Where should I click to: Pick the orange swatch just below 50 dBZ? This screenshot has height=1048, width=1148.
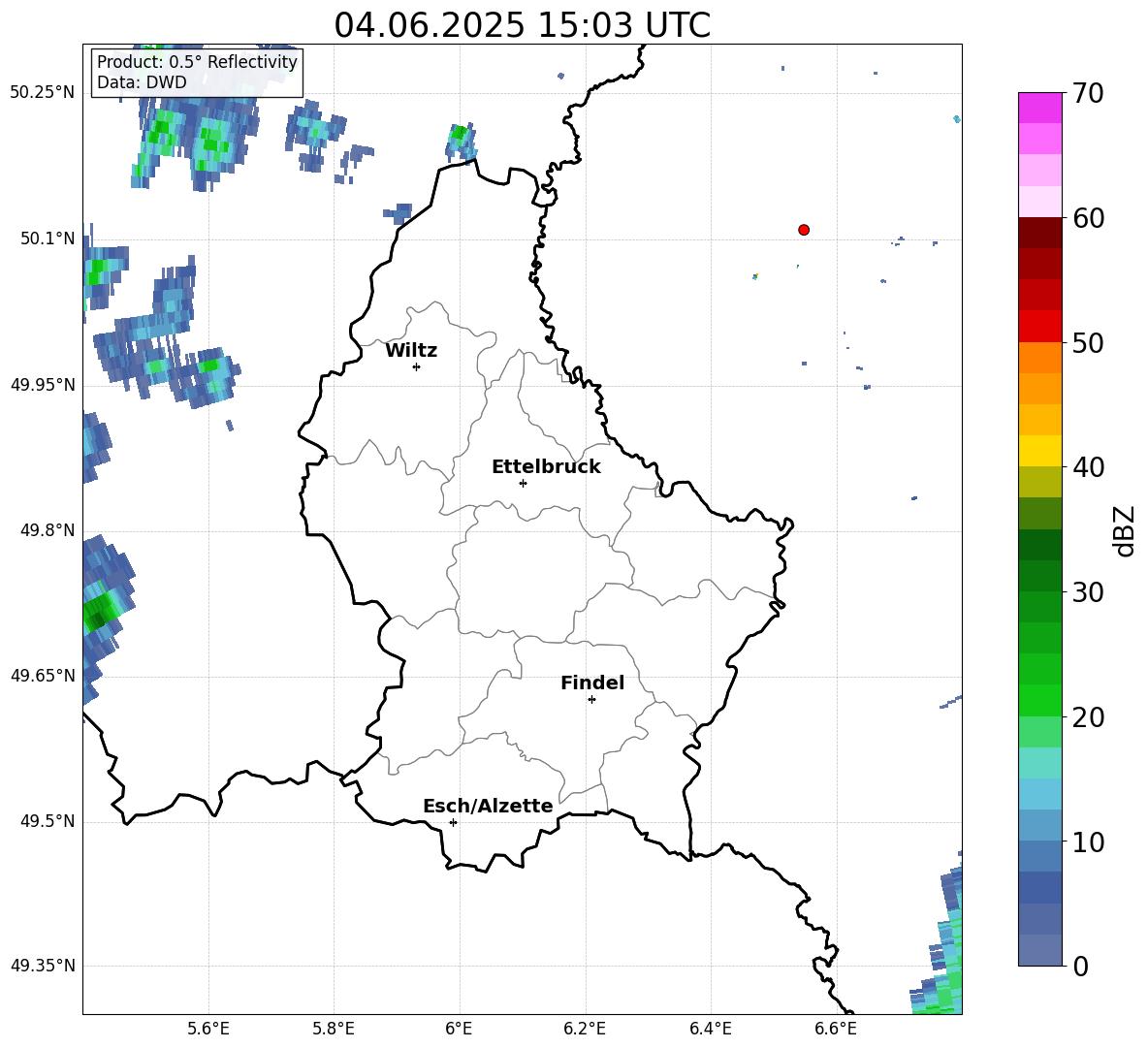point(1039,358)
